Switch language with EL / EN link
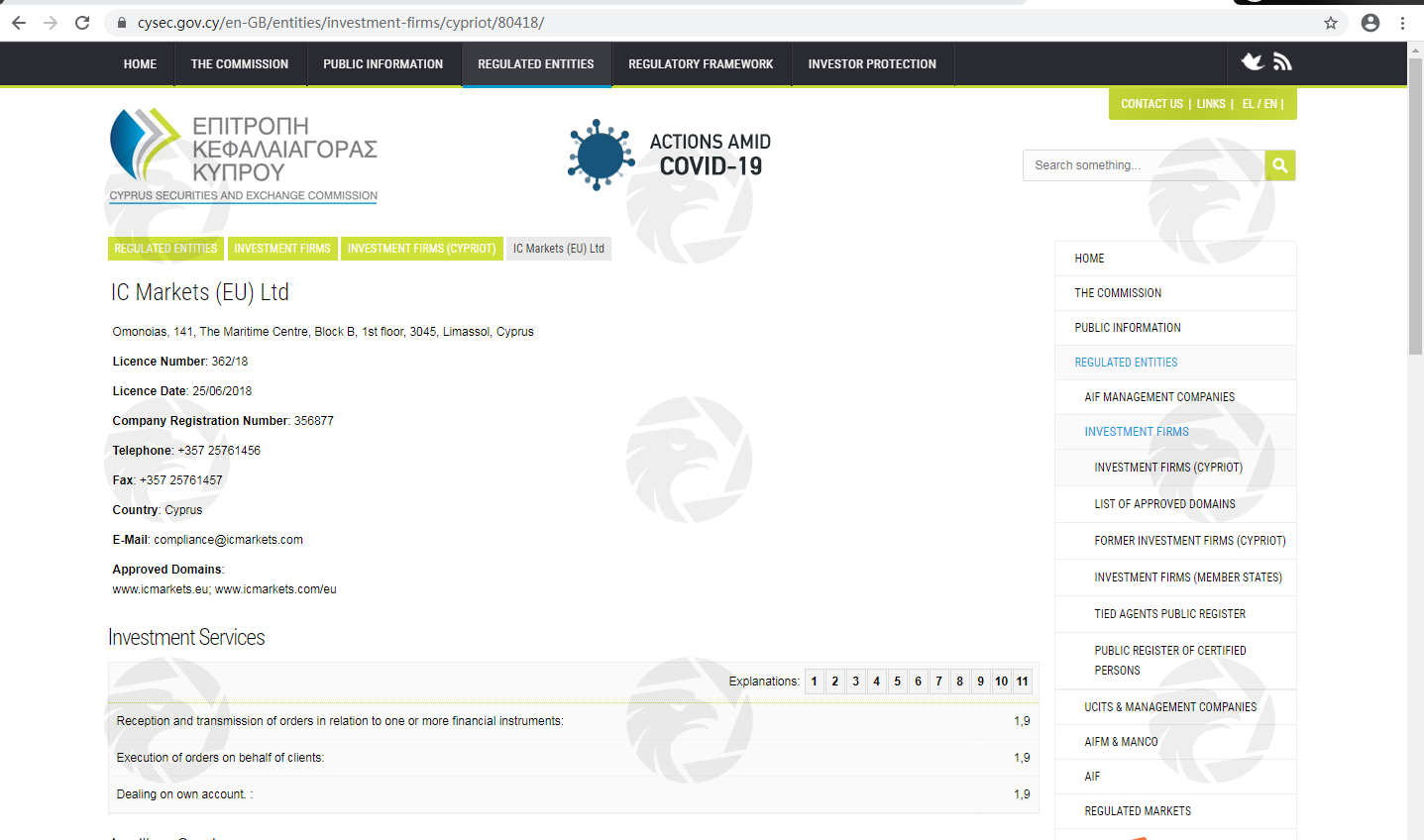 (x=1260, y=104)
